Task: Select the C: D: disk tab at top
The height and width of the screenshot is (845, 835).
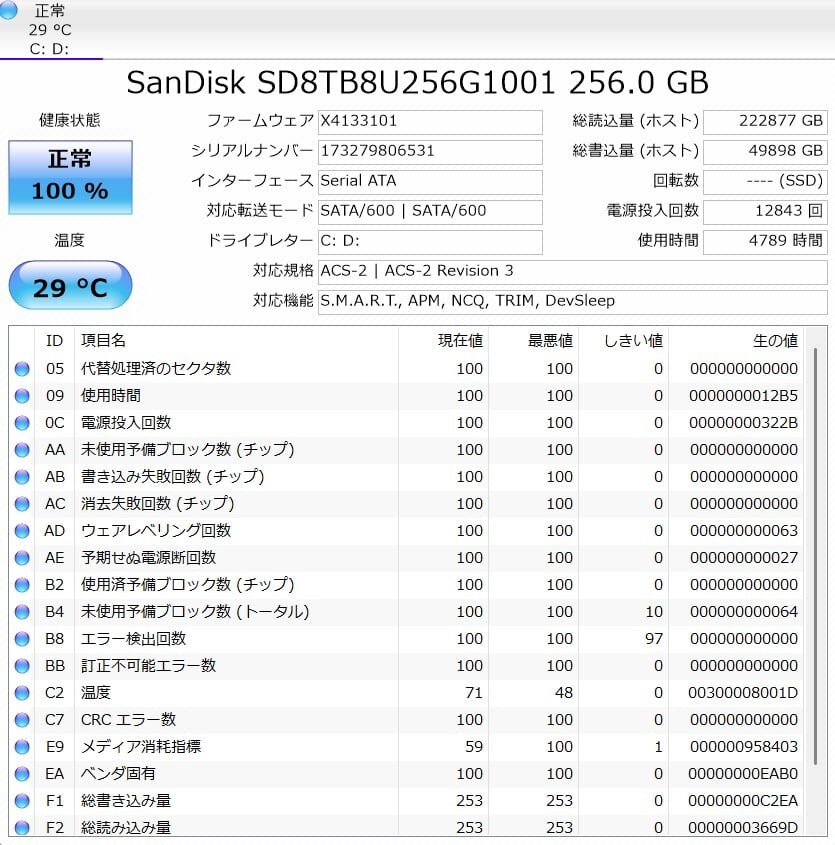Action: [x=50, y=48]
